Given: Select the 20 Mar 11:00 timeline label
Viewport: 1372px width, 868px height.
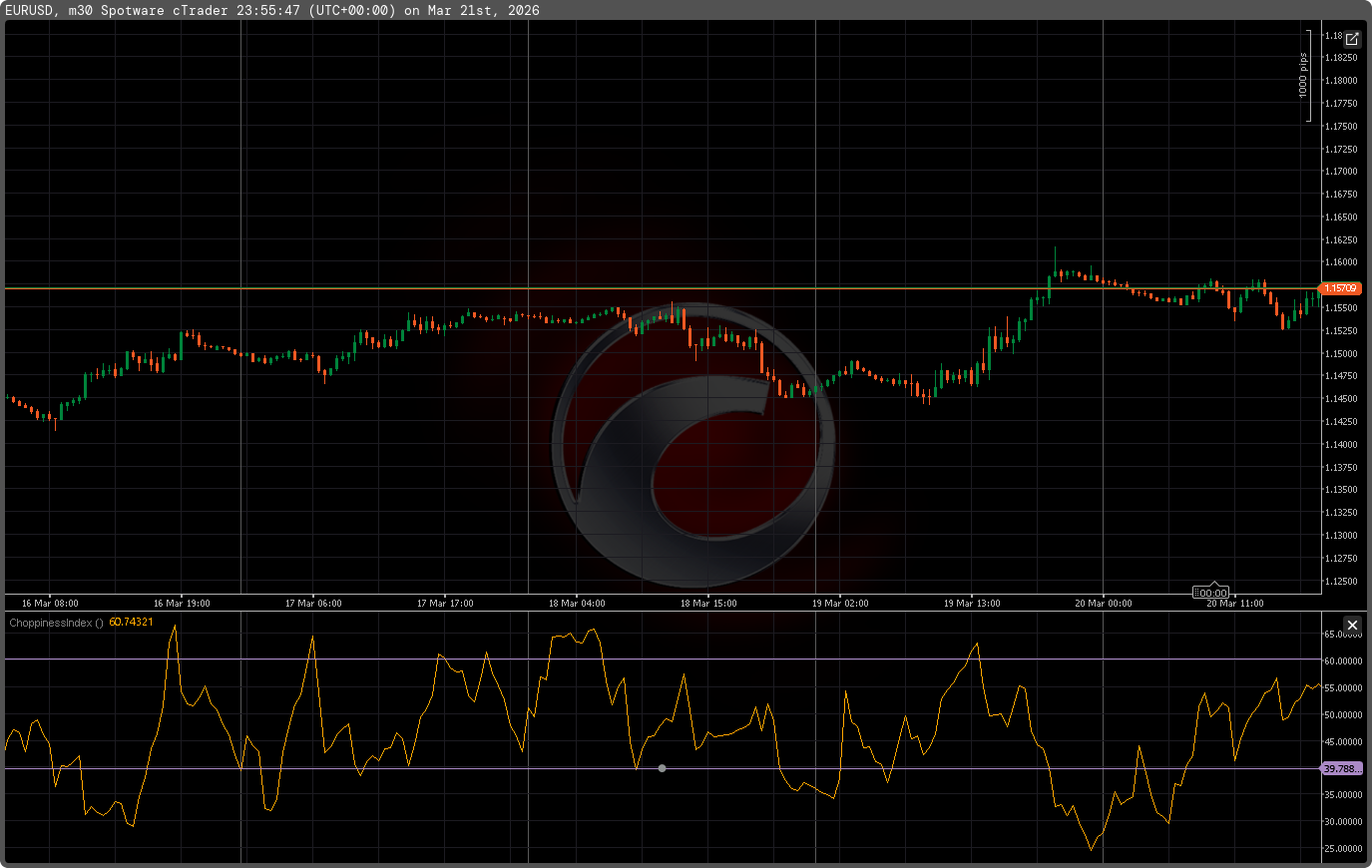Looking at the screenshot, I should tap(1234, 603).
